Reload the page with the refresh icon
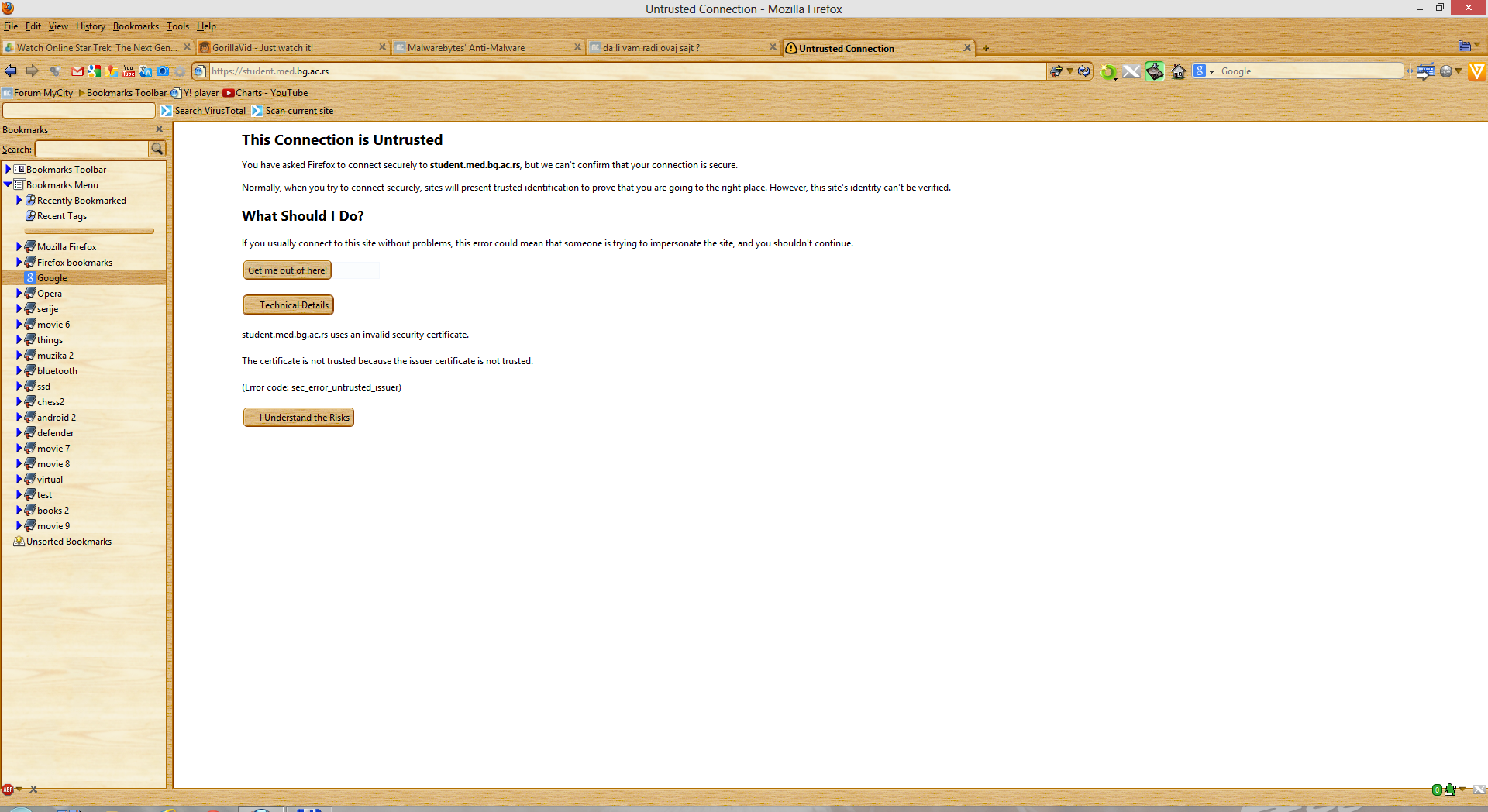The image size is (1488, 812). (x=1084, y=71)
